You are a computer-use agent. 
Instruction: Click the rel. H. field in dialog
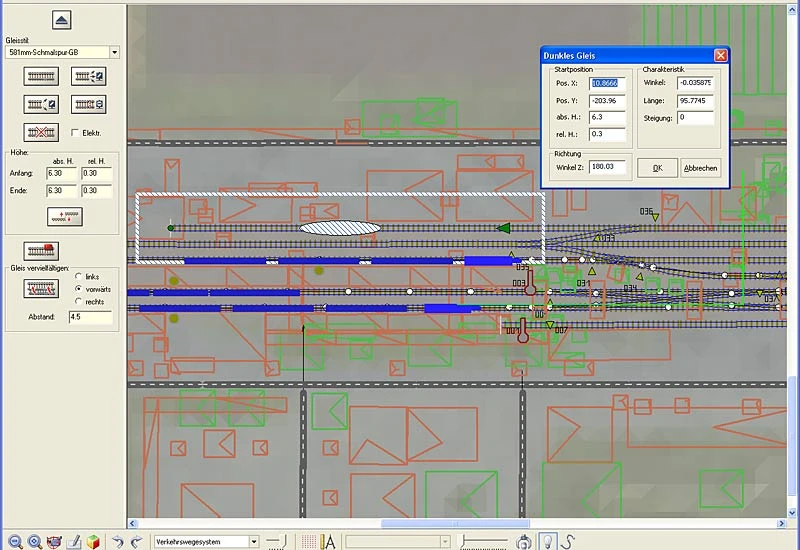click(x=607, y=134)
